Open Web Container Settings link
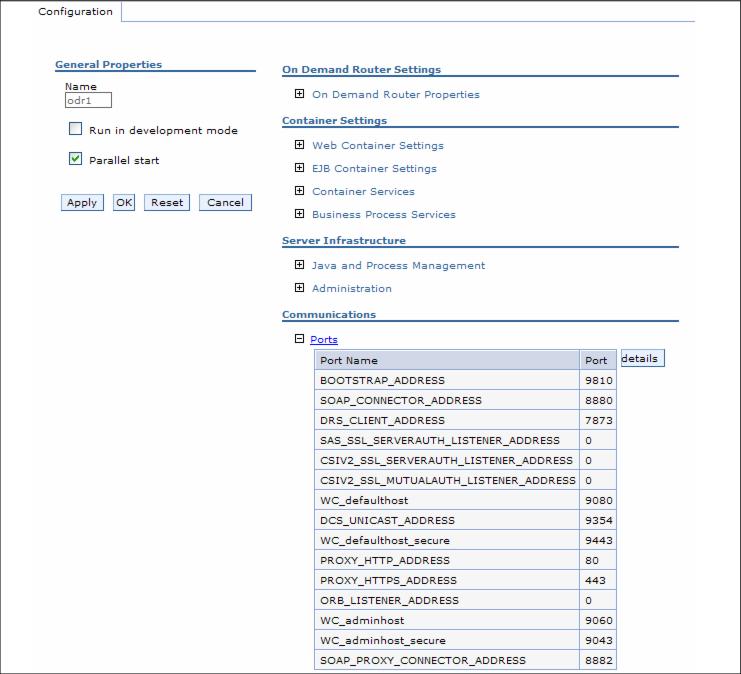The height and width of the screenshot is (674, 741). (378, 146)
